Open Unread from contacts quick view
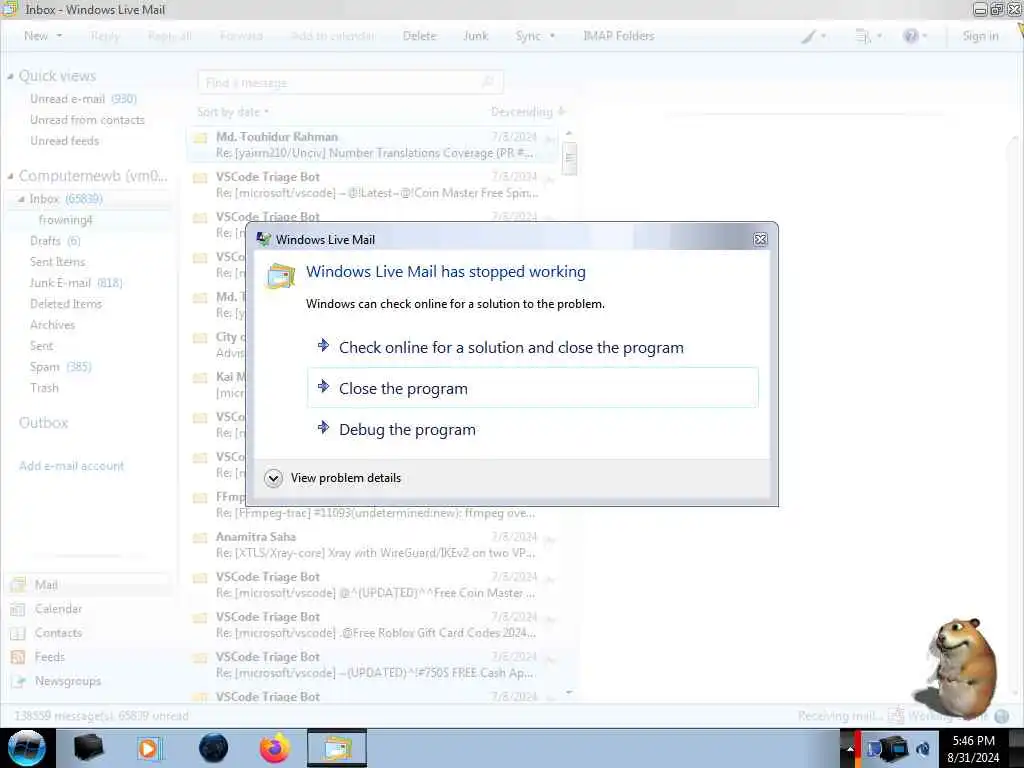 click(87, 120)
